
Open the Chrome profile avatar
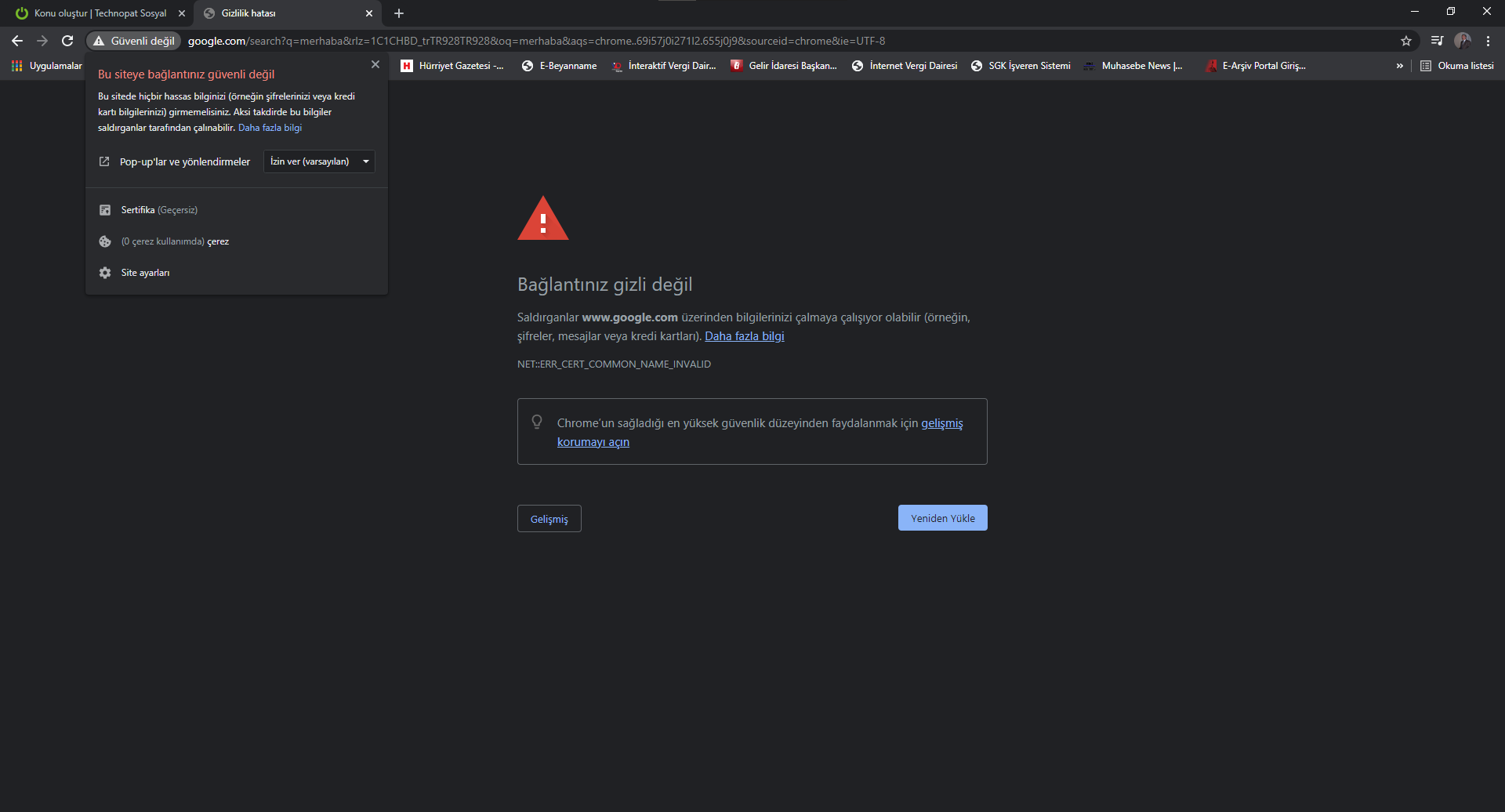(1463, 41)
